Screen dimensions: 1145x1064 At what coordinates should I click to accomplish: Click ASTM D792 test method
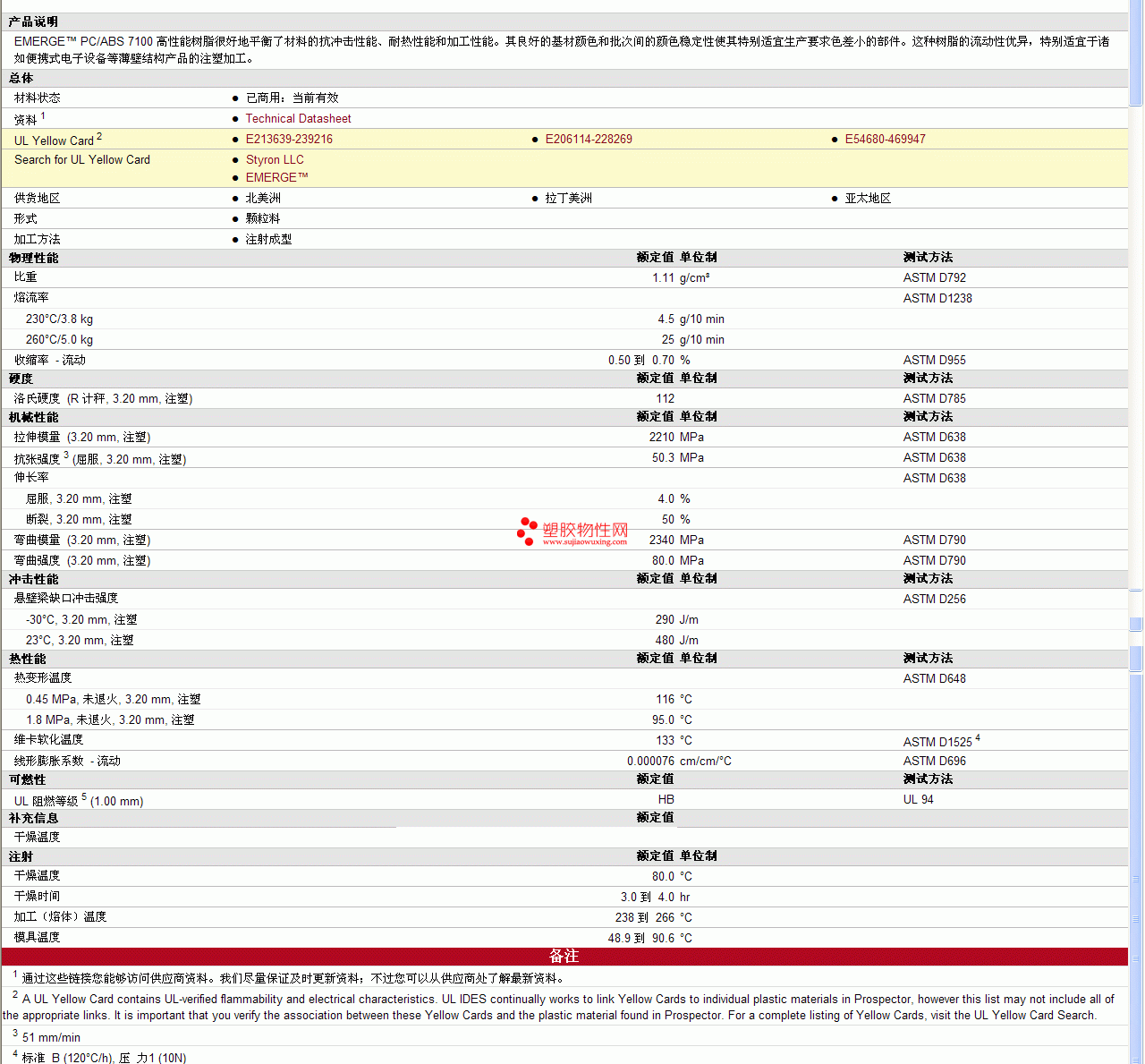click(935, 277)
